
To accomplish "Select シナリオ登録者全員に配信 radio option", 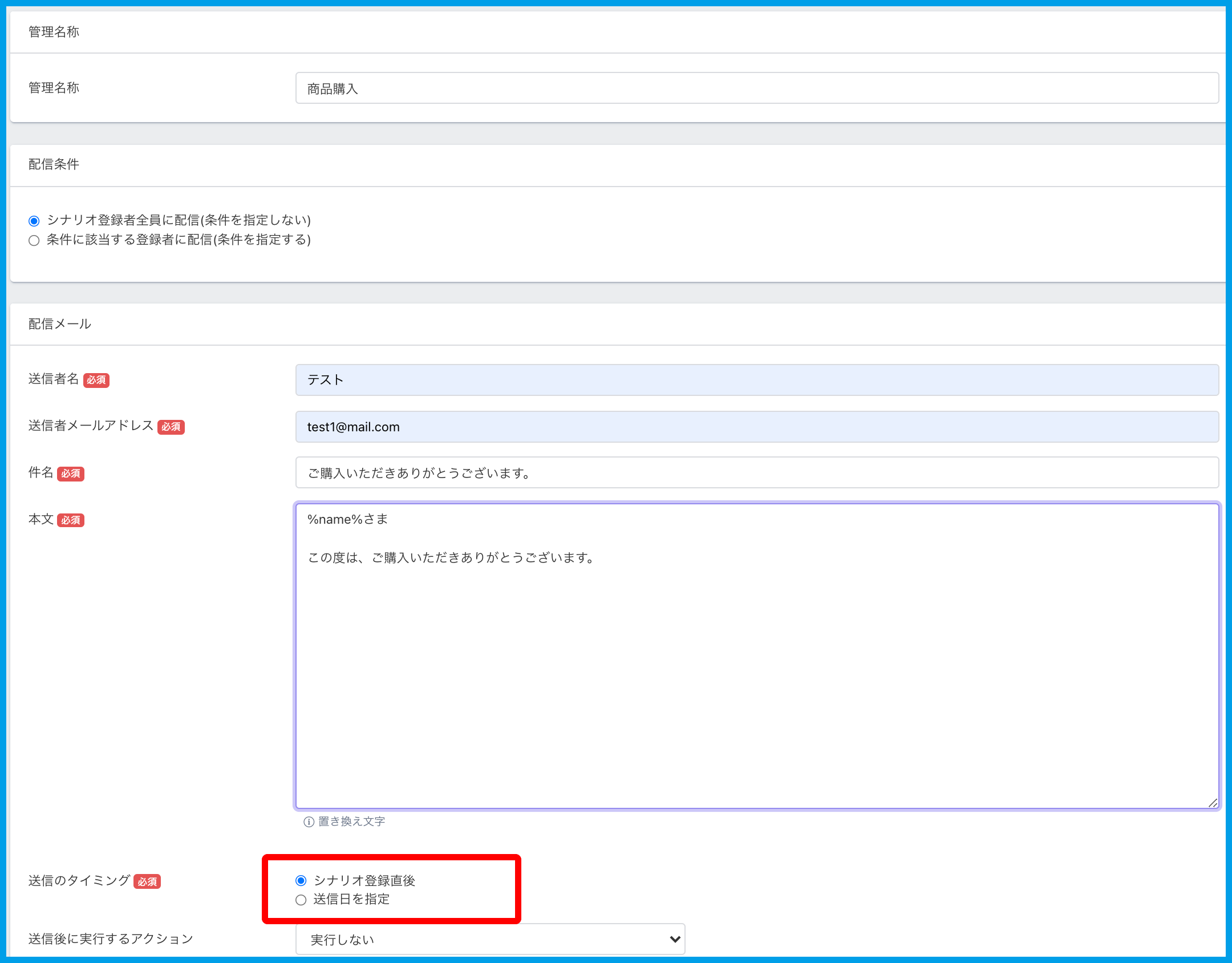I will 34,221.
